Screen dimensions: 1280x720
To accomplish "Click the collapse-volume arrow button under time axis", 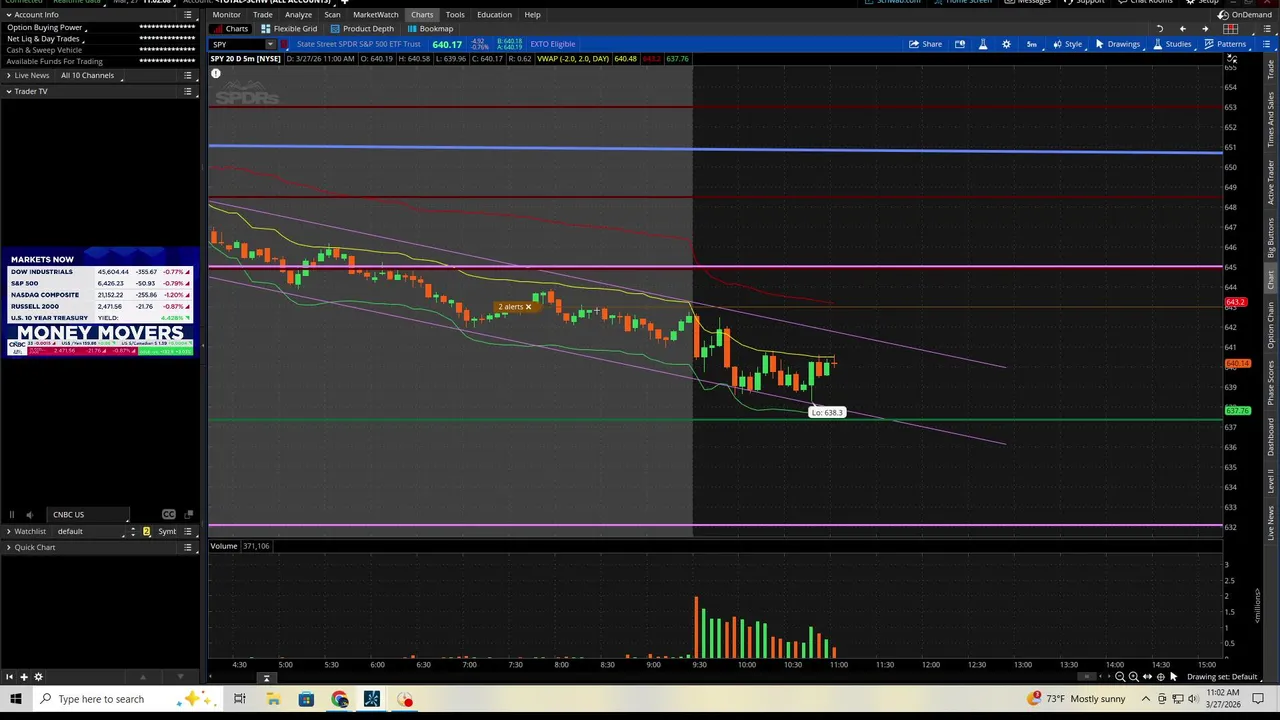I will pyautogui.click(x=266, y=678).
